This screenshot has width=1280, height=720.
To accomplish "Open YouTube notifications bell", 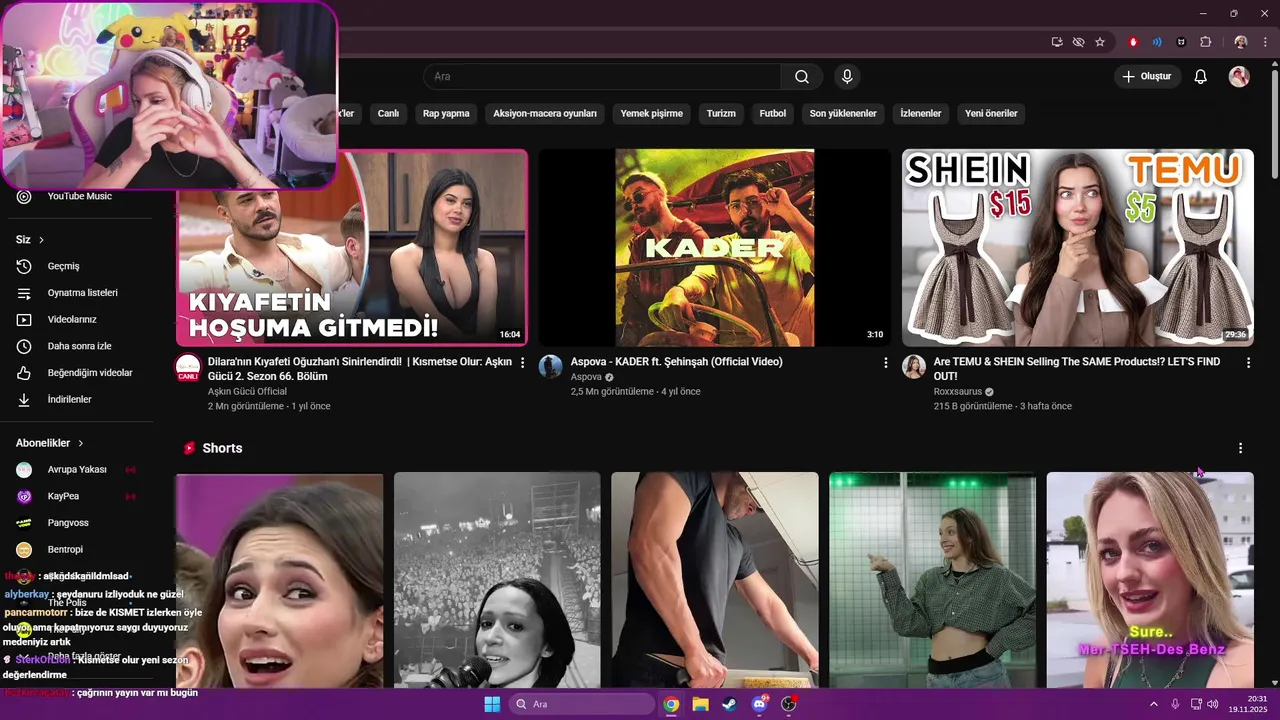I will pos(1201,77).
